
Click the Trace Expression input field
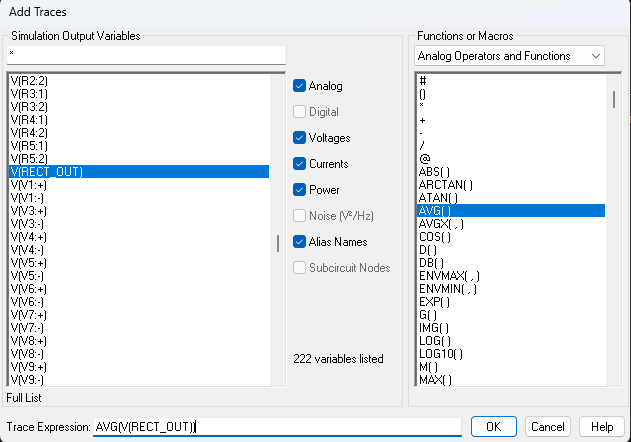click(x=277, y=427)
